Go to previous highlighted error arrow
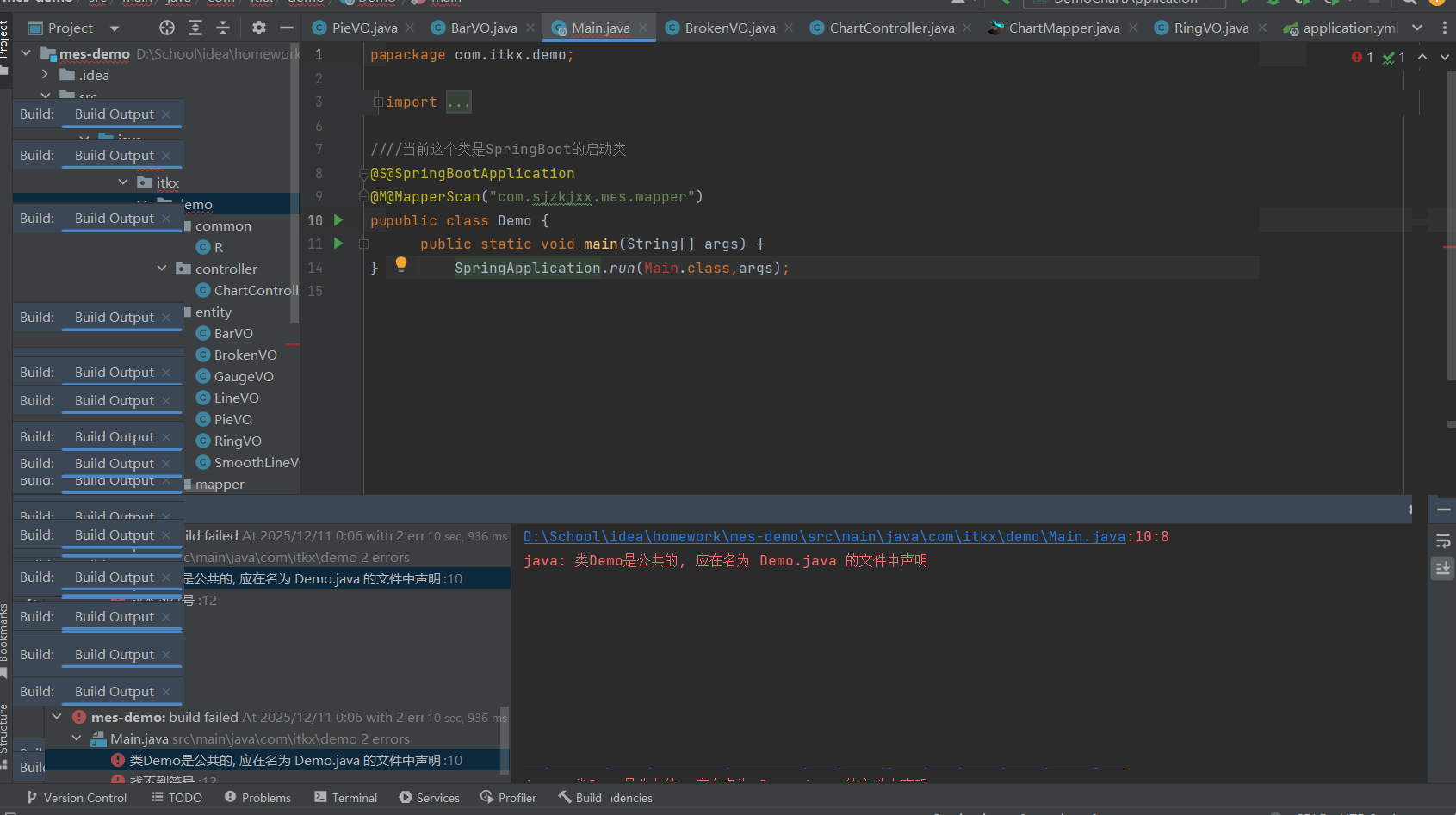Viewport: 1456px width, 815px height. point(1422,57)
